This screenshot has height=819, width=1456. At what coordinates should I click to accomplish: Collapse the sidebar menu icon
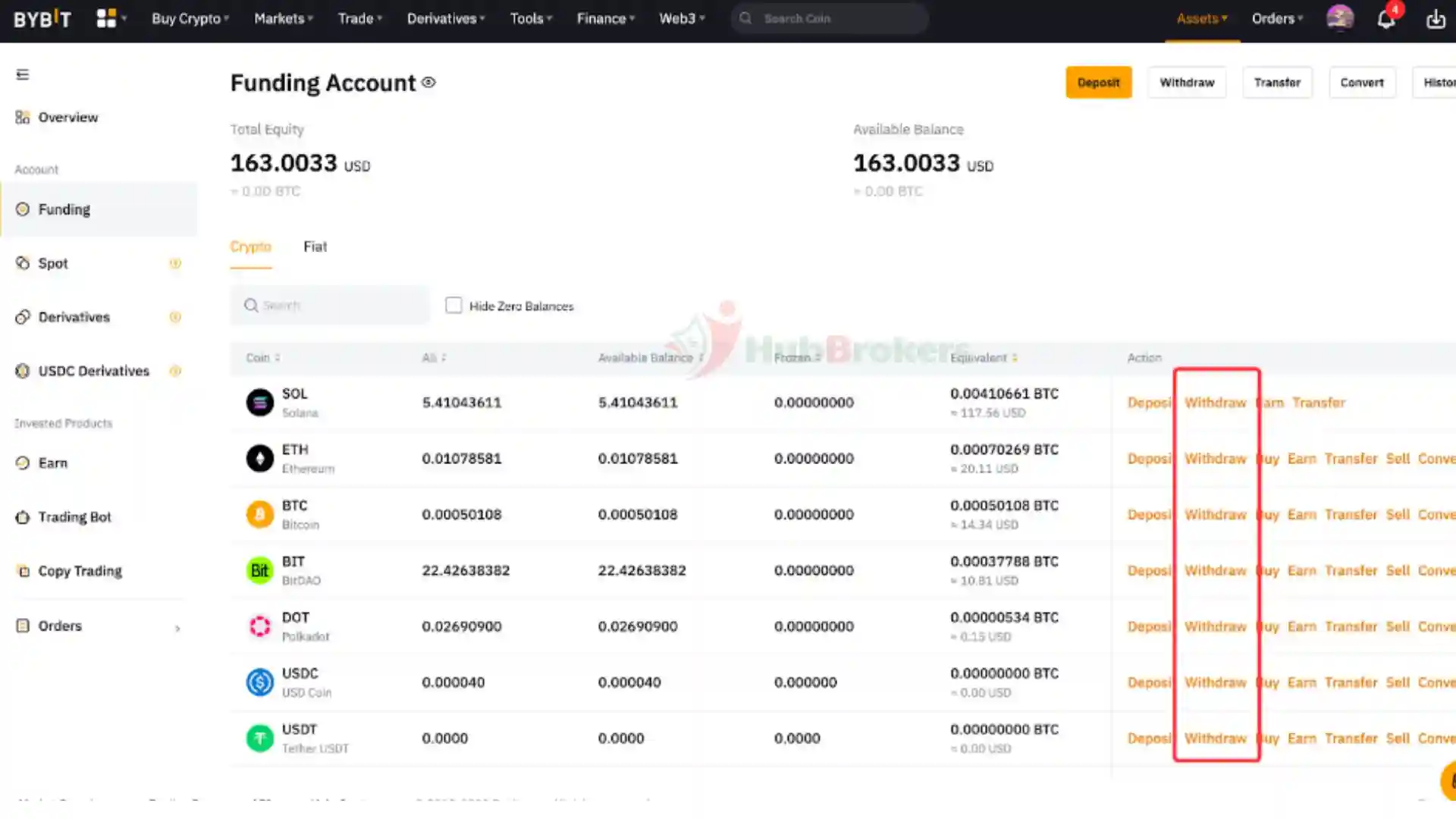click(x=23, y=74)
